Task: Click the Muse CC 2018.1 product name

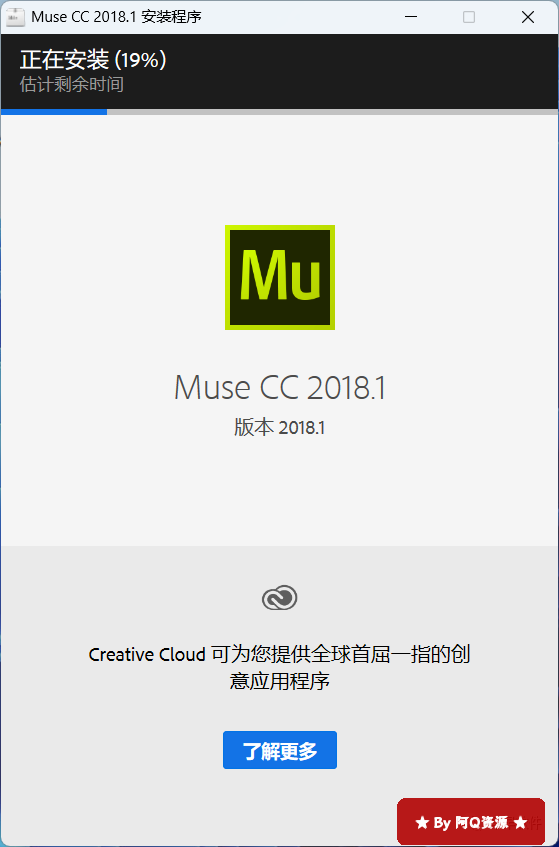Action: pyautogui.click(x=280, y=387)
